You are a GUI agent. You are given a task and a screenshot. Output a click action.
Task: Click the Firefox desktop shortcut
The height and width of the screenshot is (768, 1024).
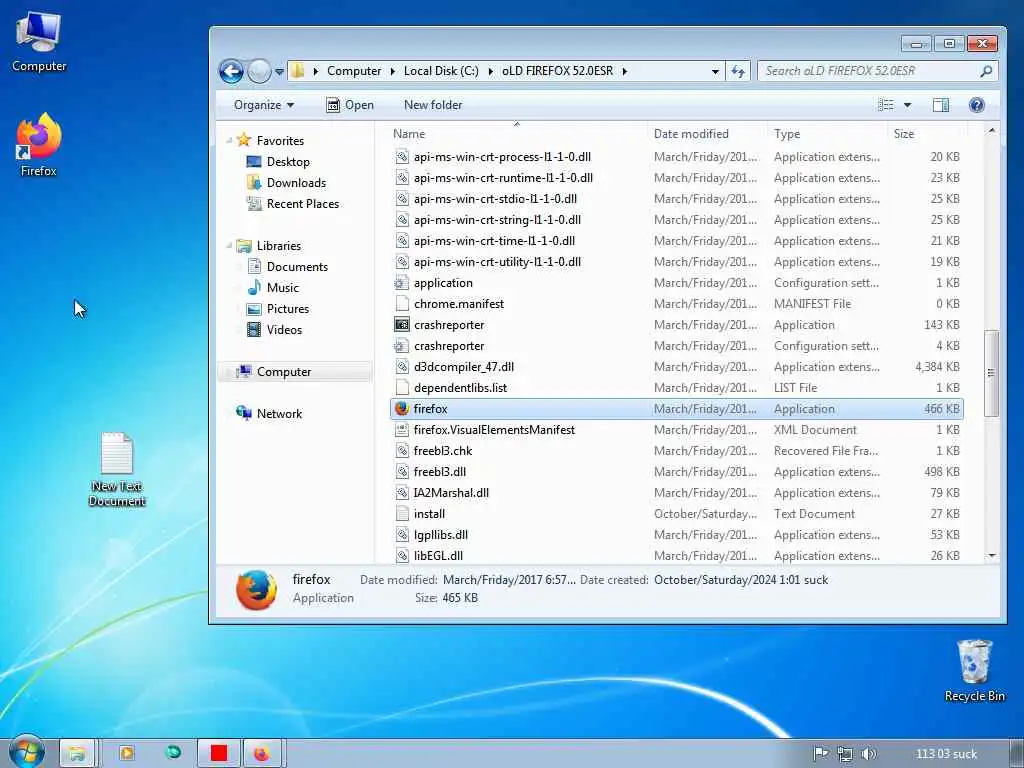tap(39, 145)
